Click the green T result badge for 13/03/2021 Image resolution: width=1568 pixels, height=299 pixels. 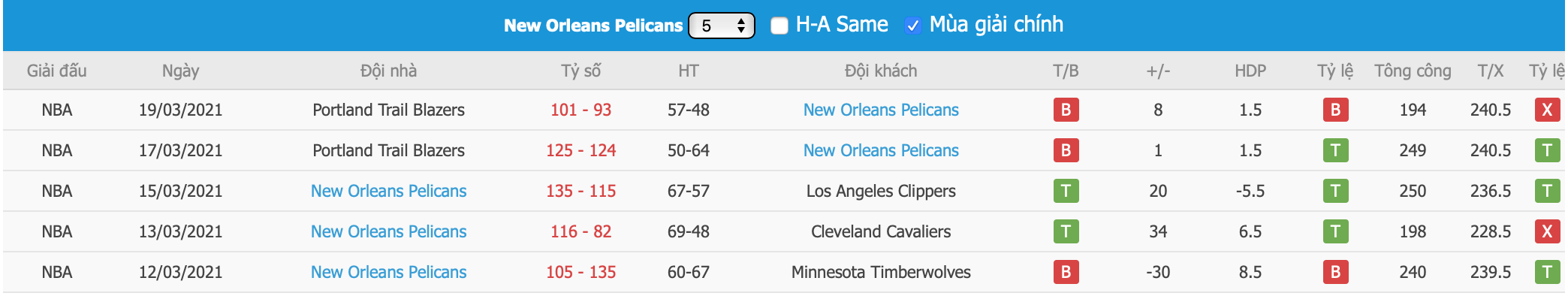tap(1066, 231)
